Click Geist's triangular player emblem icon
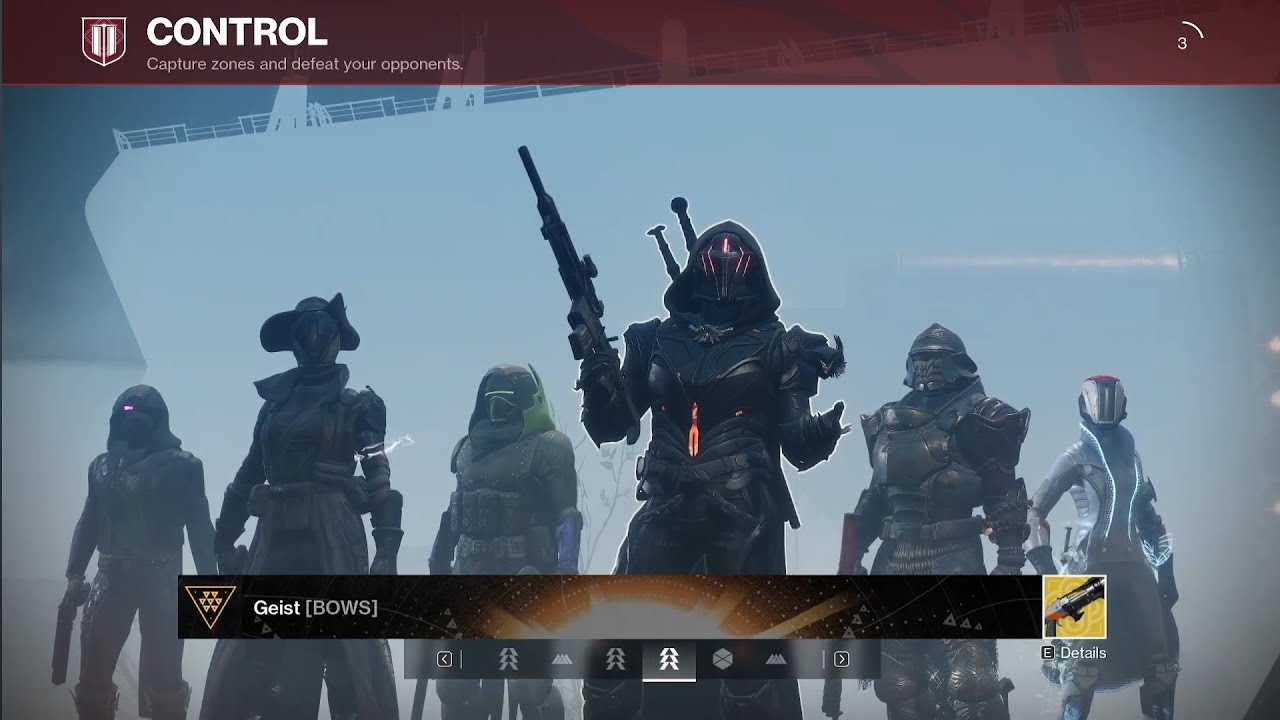This screenshot has height=720, width=1280. (x=211, y=607)
